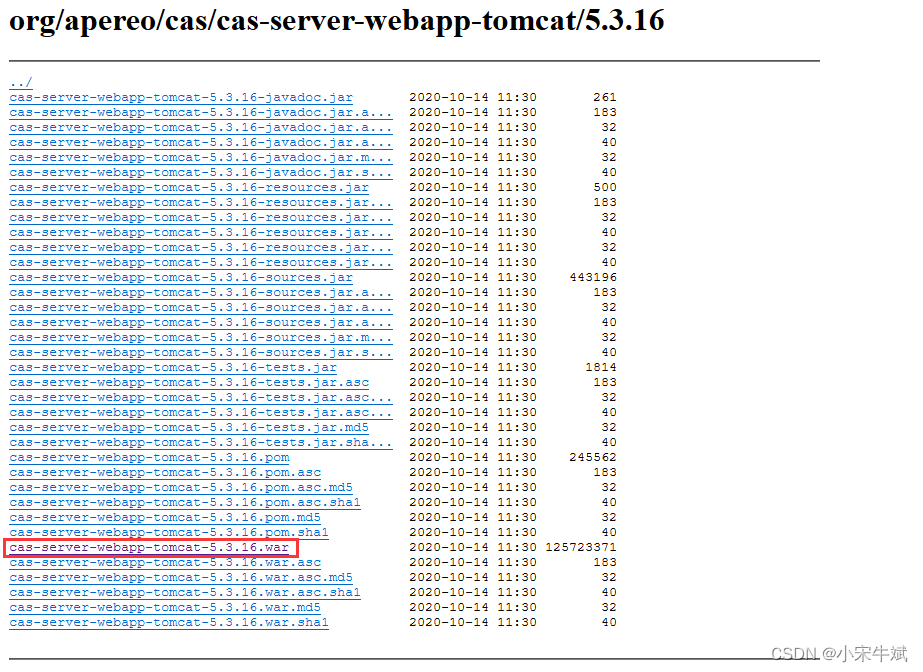Click the file size 500
Viewport: 923px width, 672px height.
click(x=605, y=187)
